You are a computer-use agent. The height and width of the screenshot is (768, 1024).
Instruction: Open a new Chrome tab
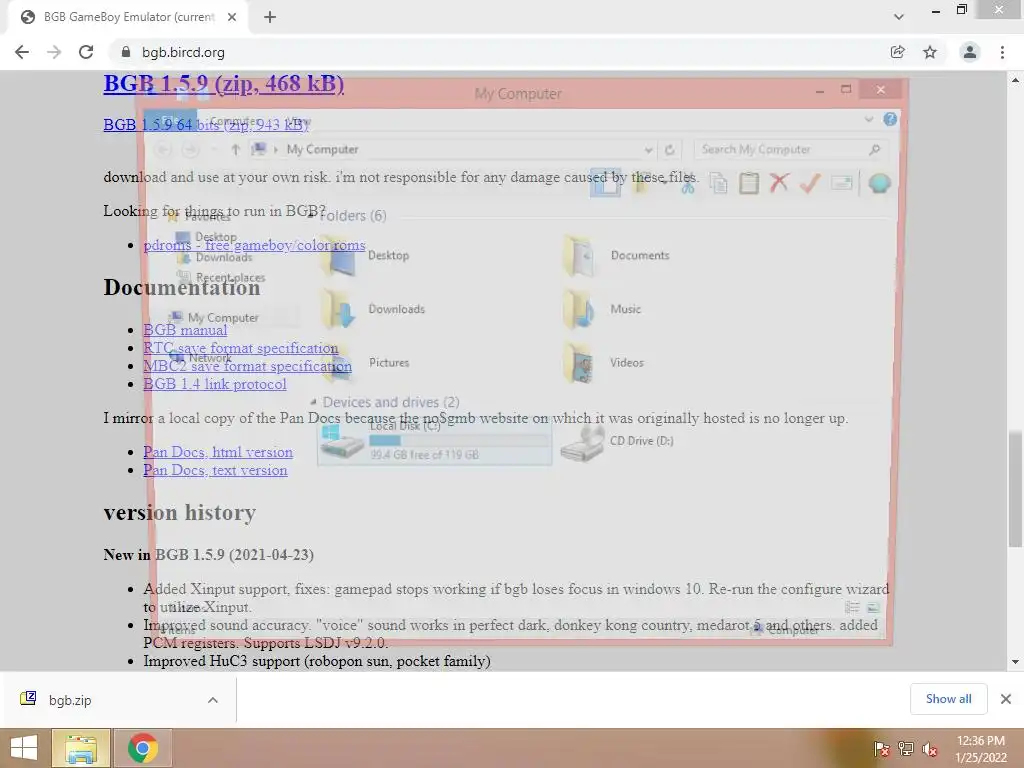coord(270,17)
